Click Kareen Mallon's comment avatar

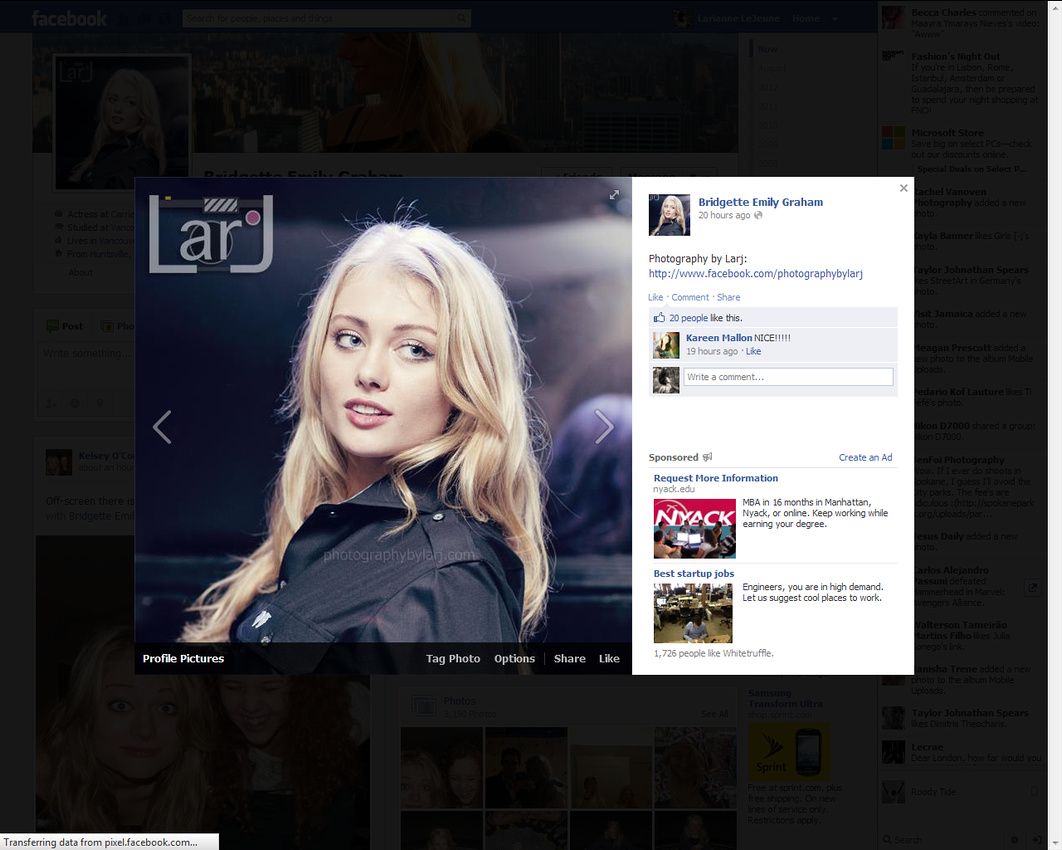(666, 345)
